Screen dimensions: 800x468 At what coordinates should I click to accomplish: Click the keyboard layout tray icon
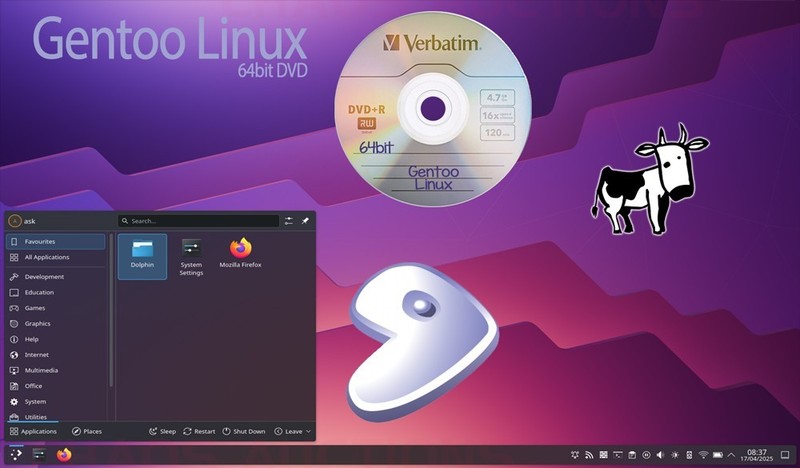click(x=604, y=455)
